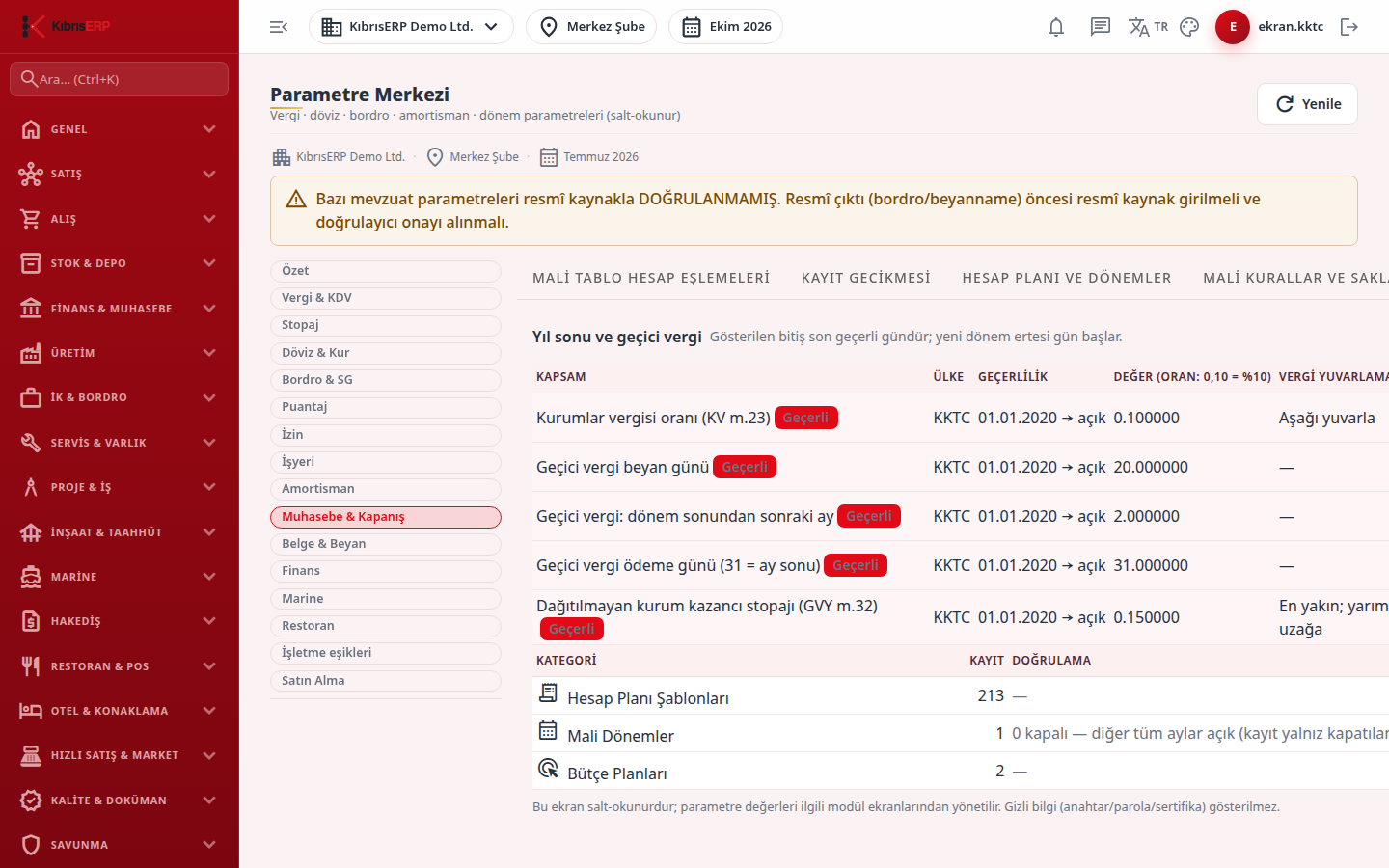Open Restoran & POS cutlery icon

pos(31,666)
